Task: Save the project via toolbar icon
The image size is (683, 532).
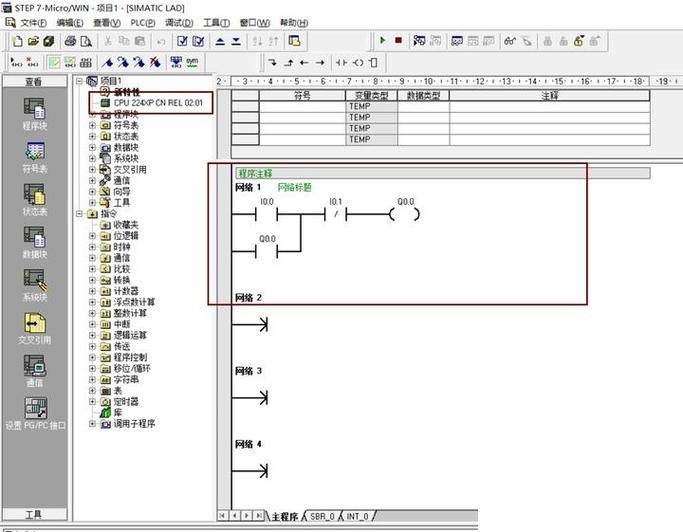Action: tap(49, 41)
